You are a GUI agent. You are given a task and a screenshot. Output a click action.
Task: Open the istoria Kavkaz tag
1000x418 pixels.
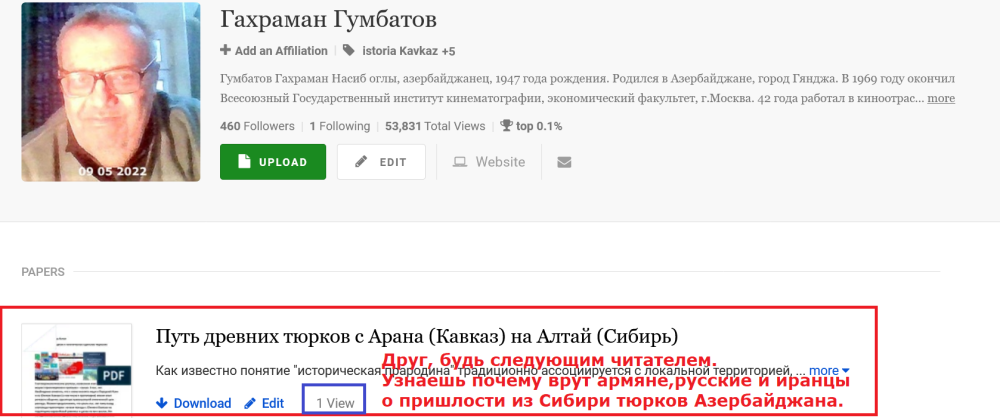400,51
